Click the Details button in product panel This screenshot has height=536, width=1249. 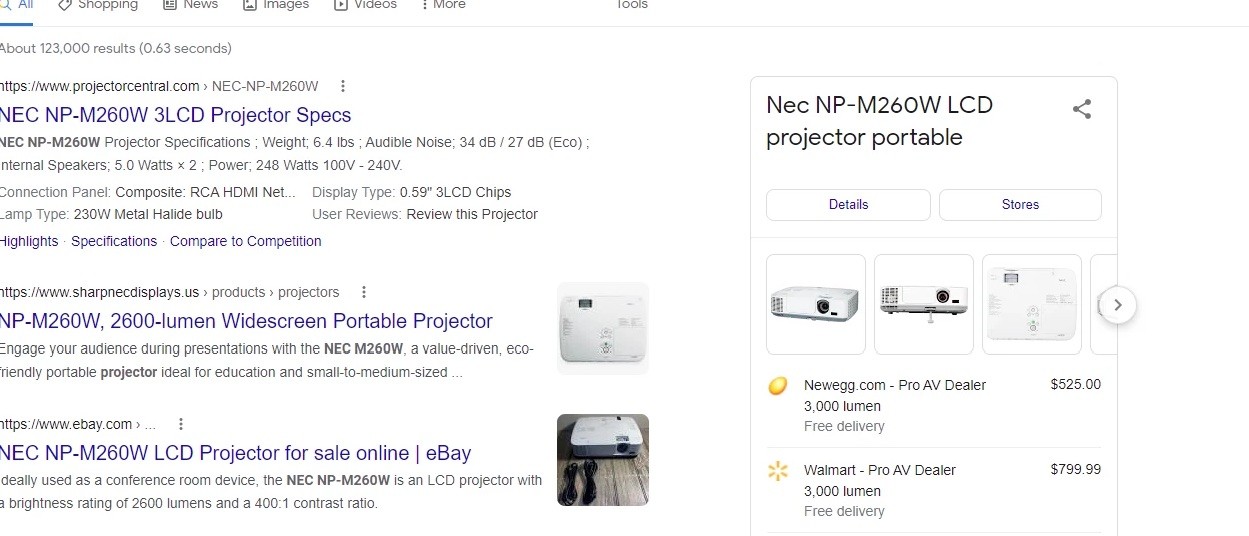coord(848,204)
